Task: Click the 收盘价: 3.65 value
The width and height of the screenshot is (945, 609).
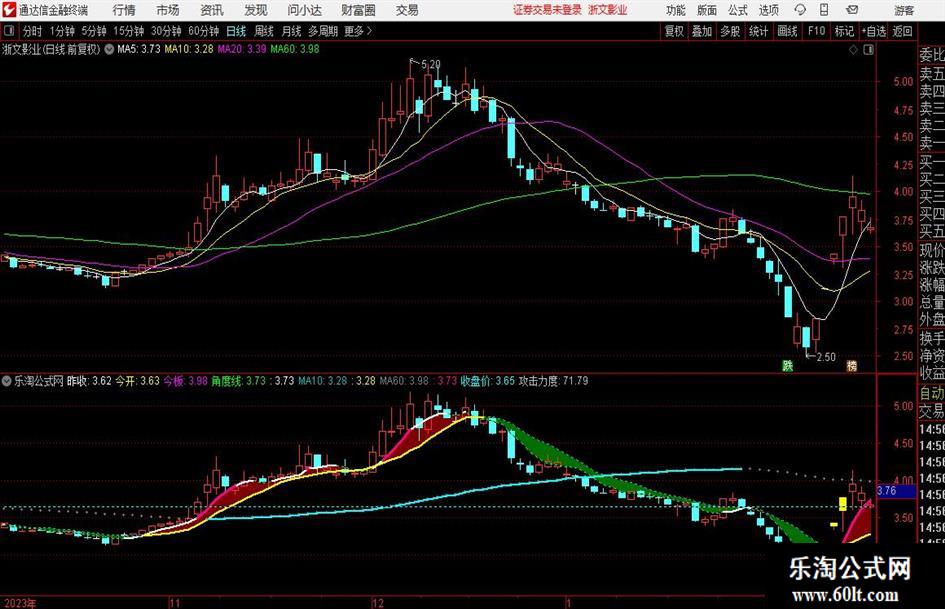Action: coord(488,381)
